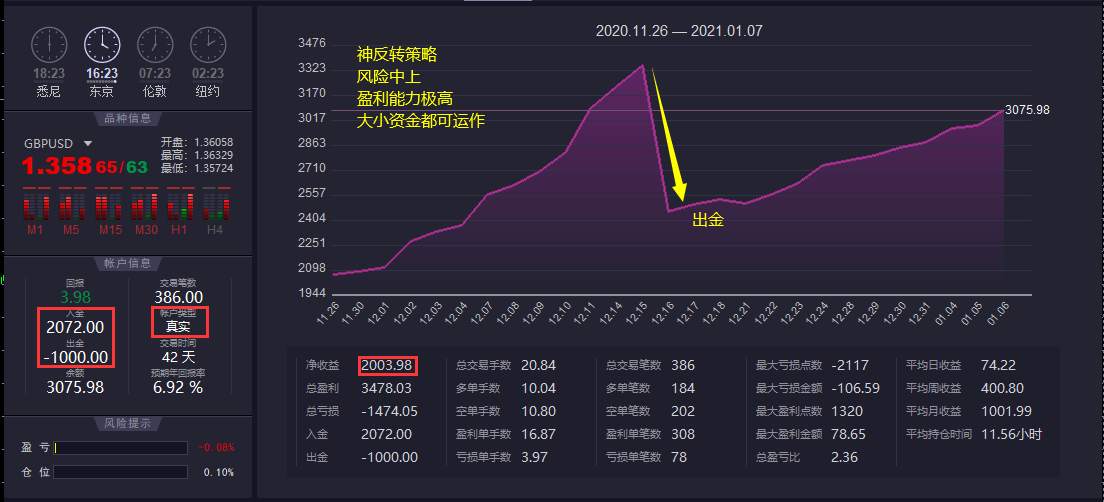Click the 空单手数 value 10.80
1104x502 pixels.
pos(539,411)
